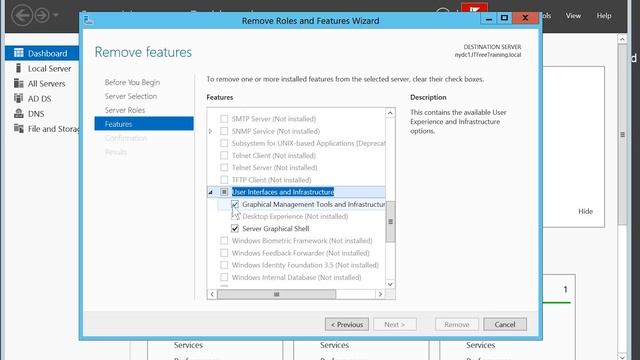
Task: Click the AD DS icon in sidebar
Action: (19, 98)
